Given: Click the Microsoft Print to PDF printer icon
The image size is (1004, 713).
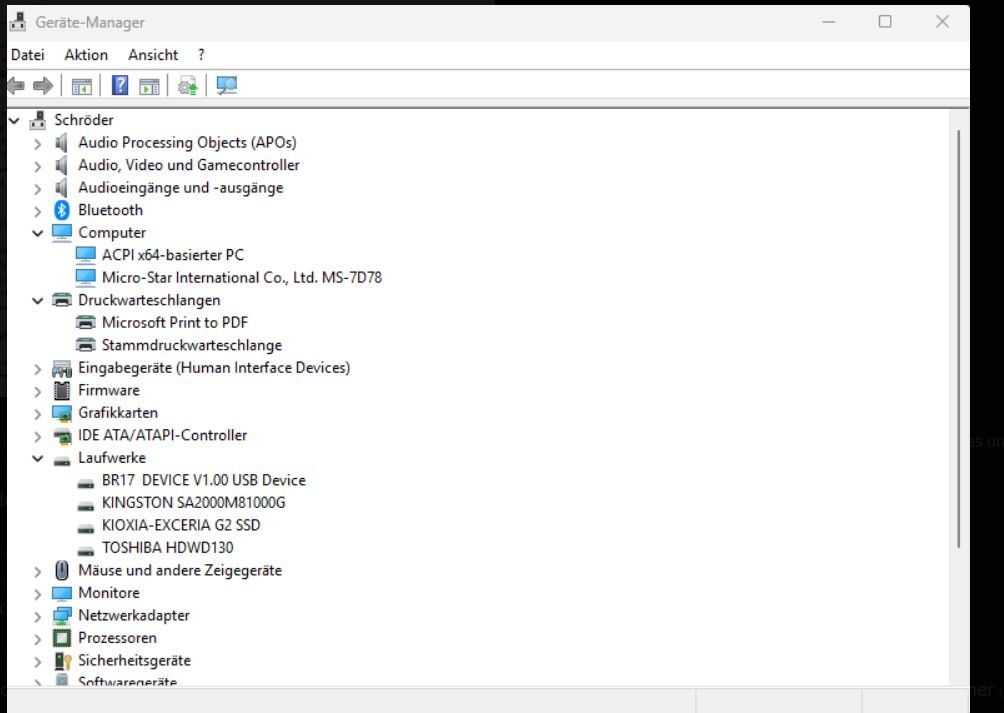Looking at the screenshot, I should [85, 323].
